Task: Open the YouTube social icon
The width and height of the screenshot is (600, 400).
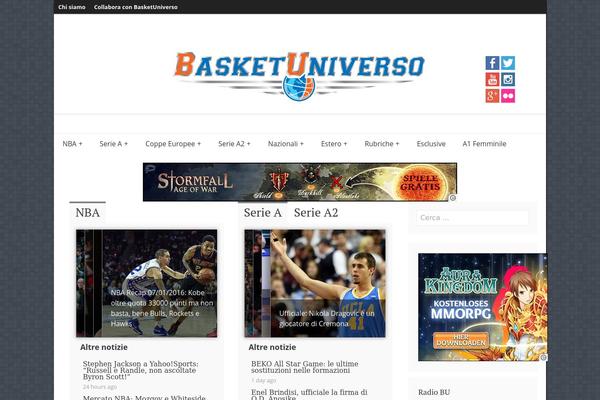Action: click(492, 79)
